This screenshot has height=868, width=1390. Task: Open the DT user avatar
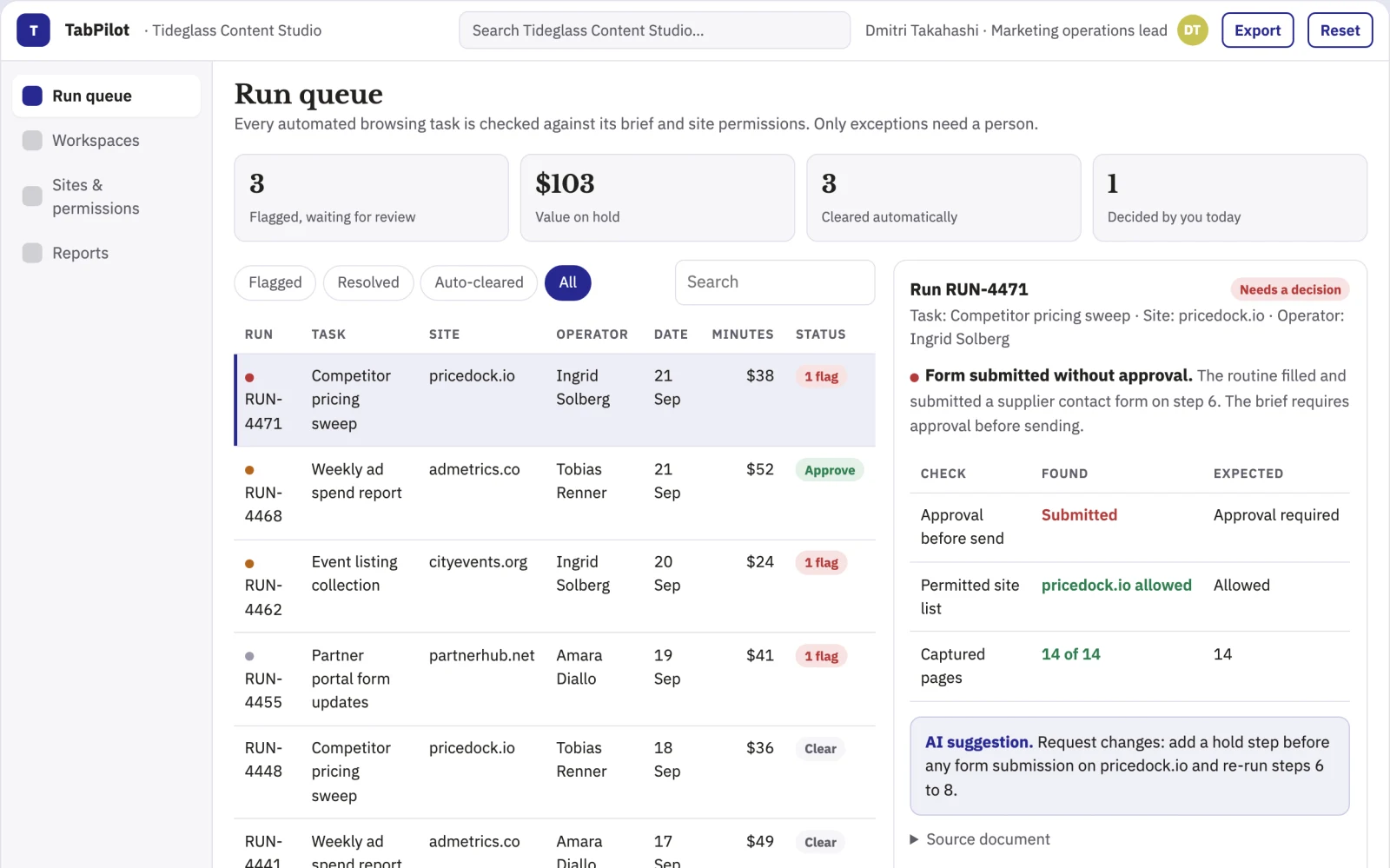[x=1192, y=30]
